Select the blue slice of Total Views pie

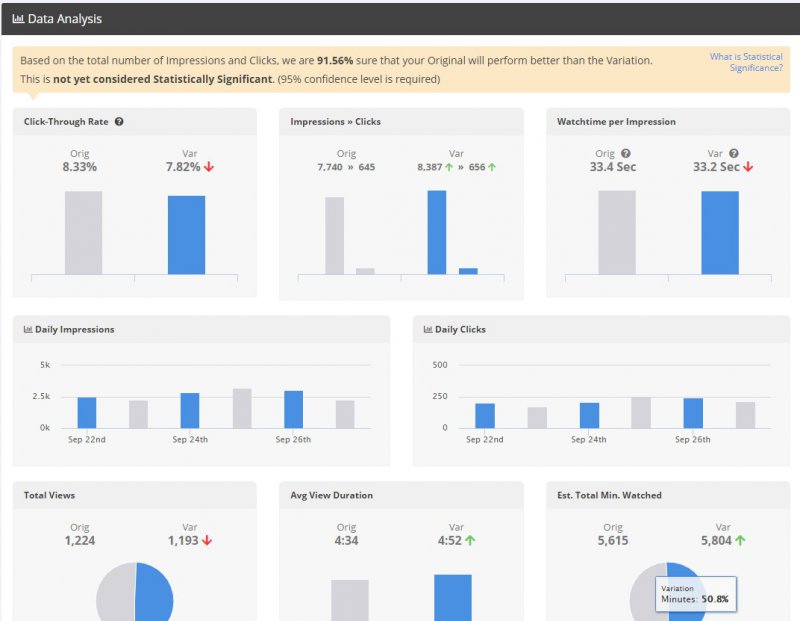(x=155, y=595)
